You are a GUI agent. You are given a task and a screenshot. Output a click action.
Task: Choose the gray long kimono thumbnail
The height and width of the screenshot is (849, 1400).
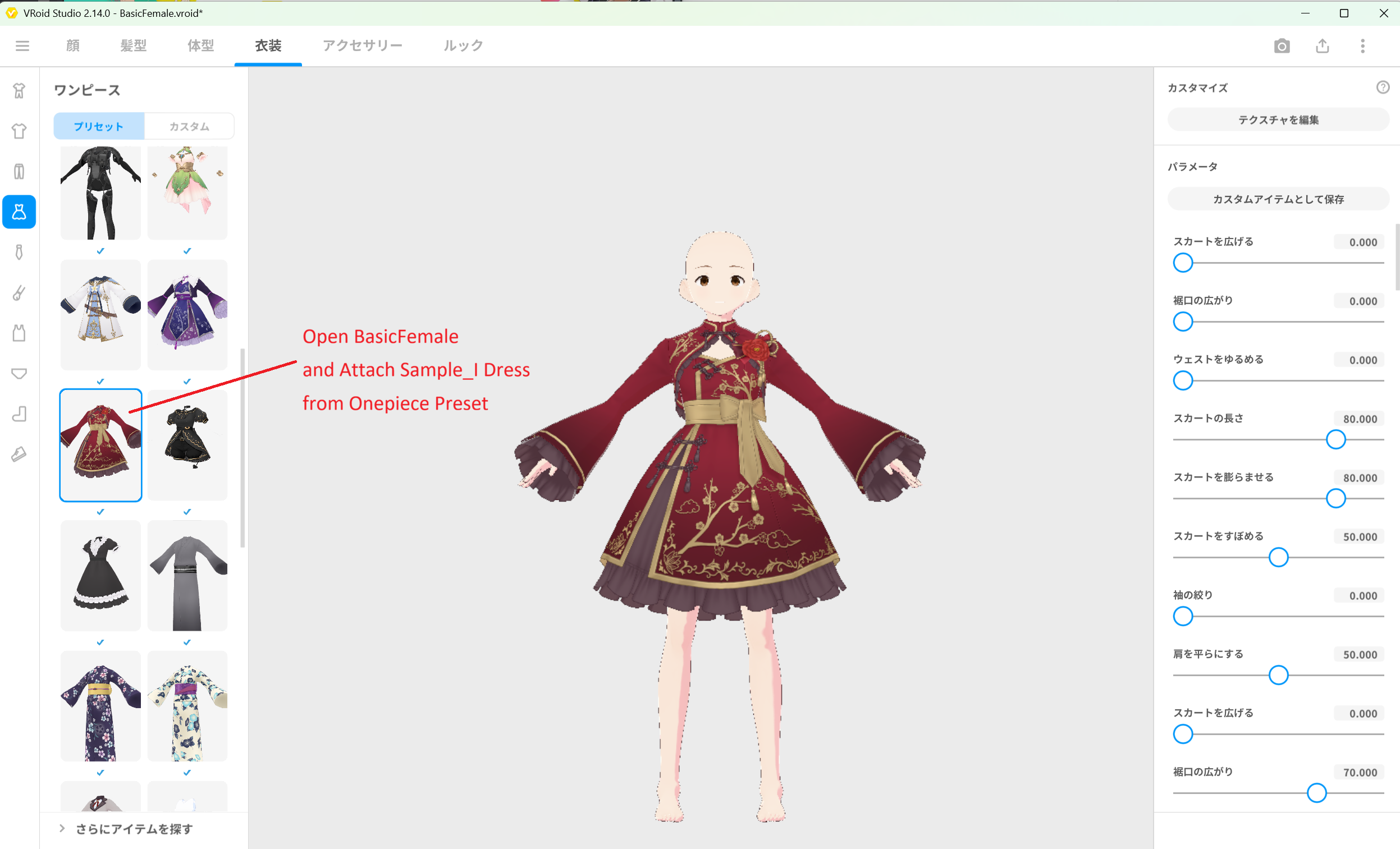[x=187, y=575]
